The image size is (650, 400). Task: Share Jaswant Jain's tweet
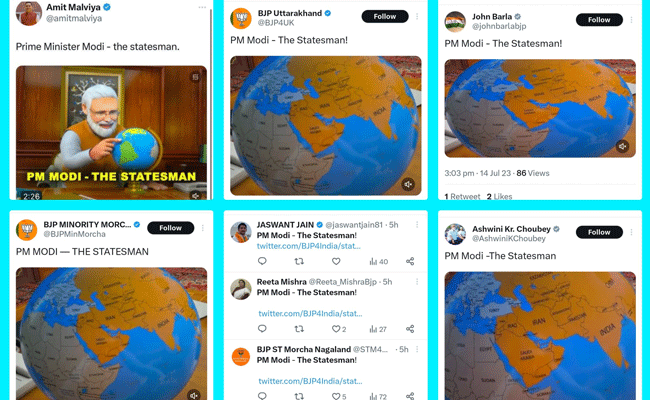click(x=410, y=261)
